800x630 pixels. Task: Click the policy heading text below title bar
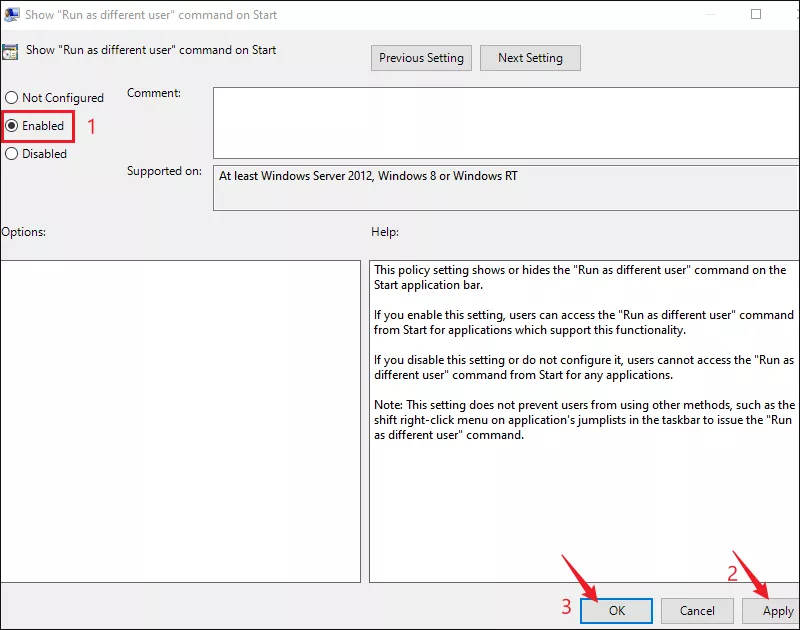pyautogui.click(x=151, y=50)
